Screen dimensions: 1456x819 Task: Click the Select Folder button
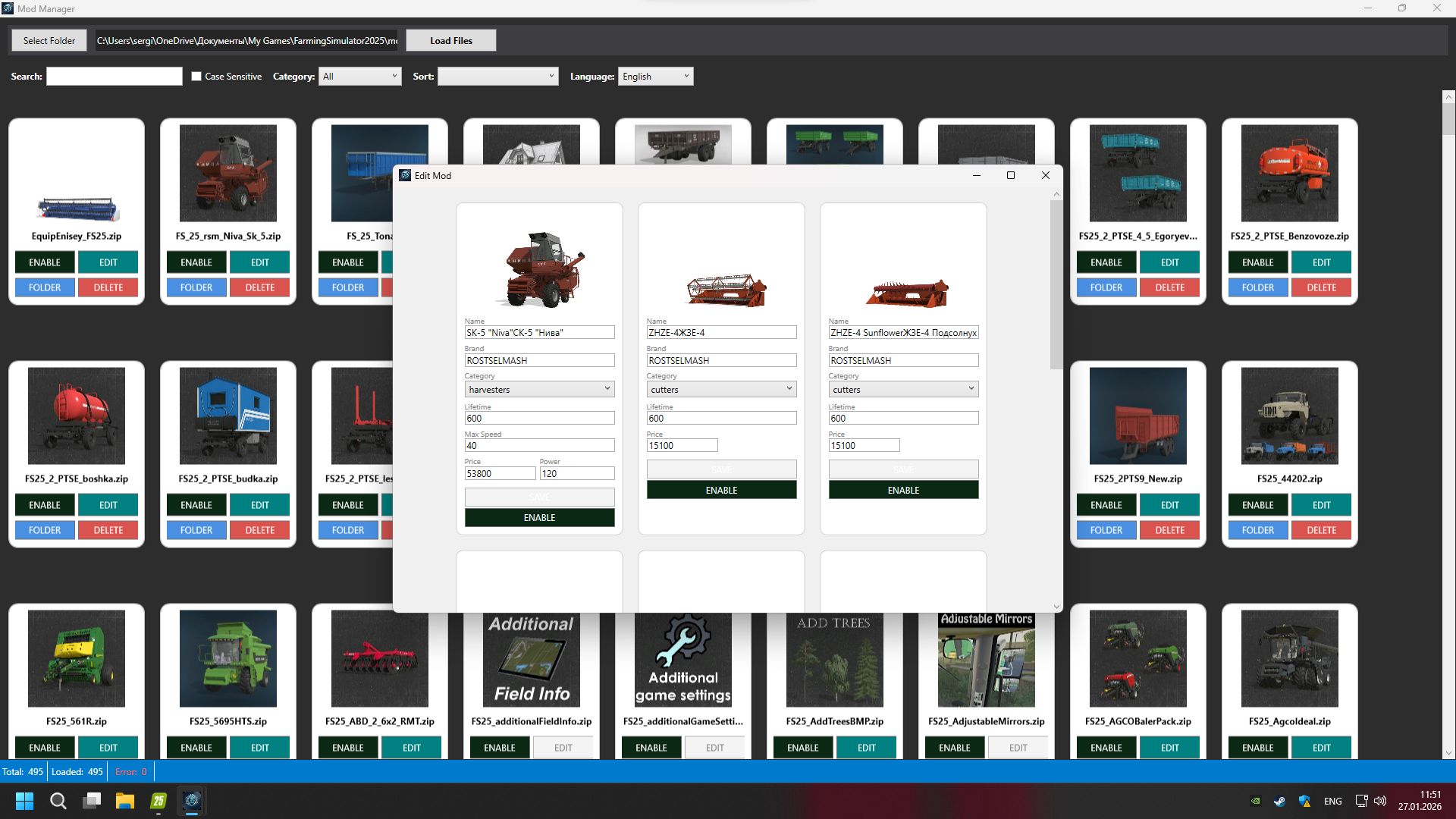coord(48,40)
